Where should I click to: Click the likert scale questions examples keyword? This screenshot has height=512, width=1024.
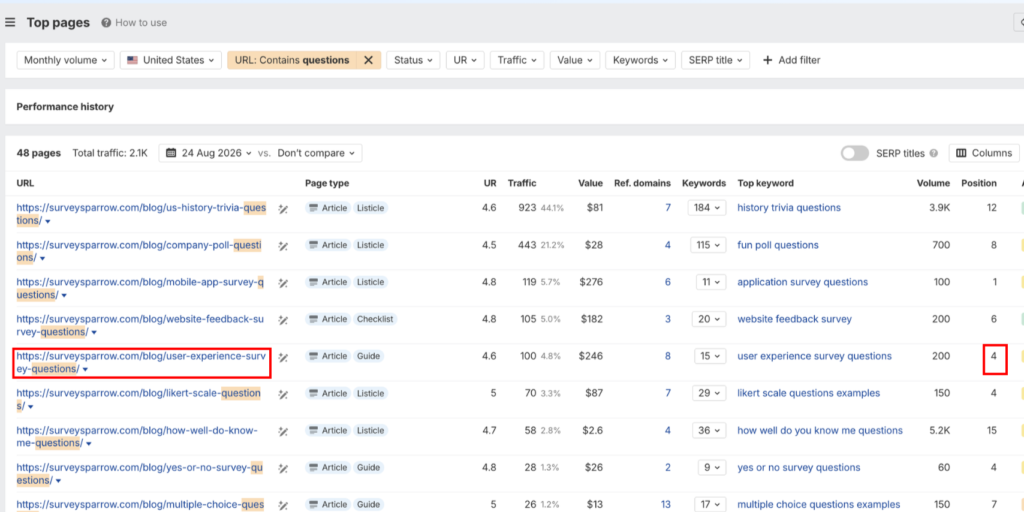click(808, 393)
